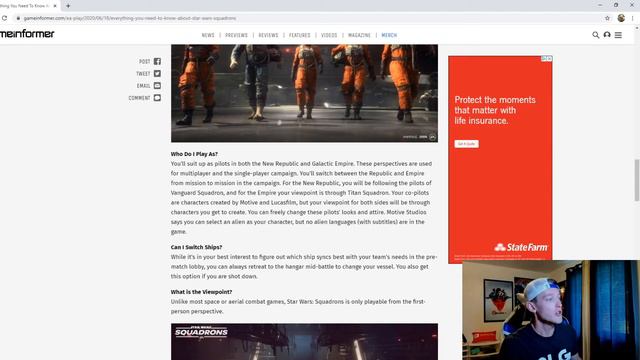Screen dimensions: 640x360
Task: Open the Merch link
Action: pos(389,35)
